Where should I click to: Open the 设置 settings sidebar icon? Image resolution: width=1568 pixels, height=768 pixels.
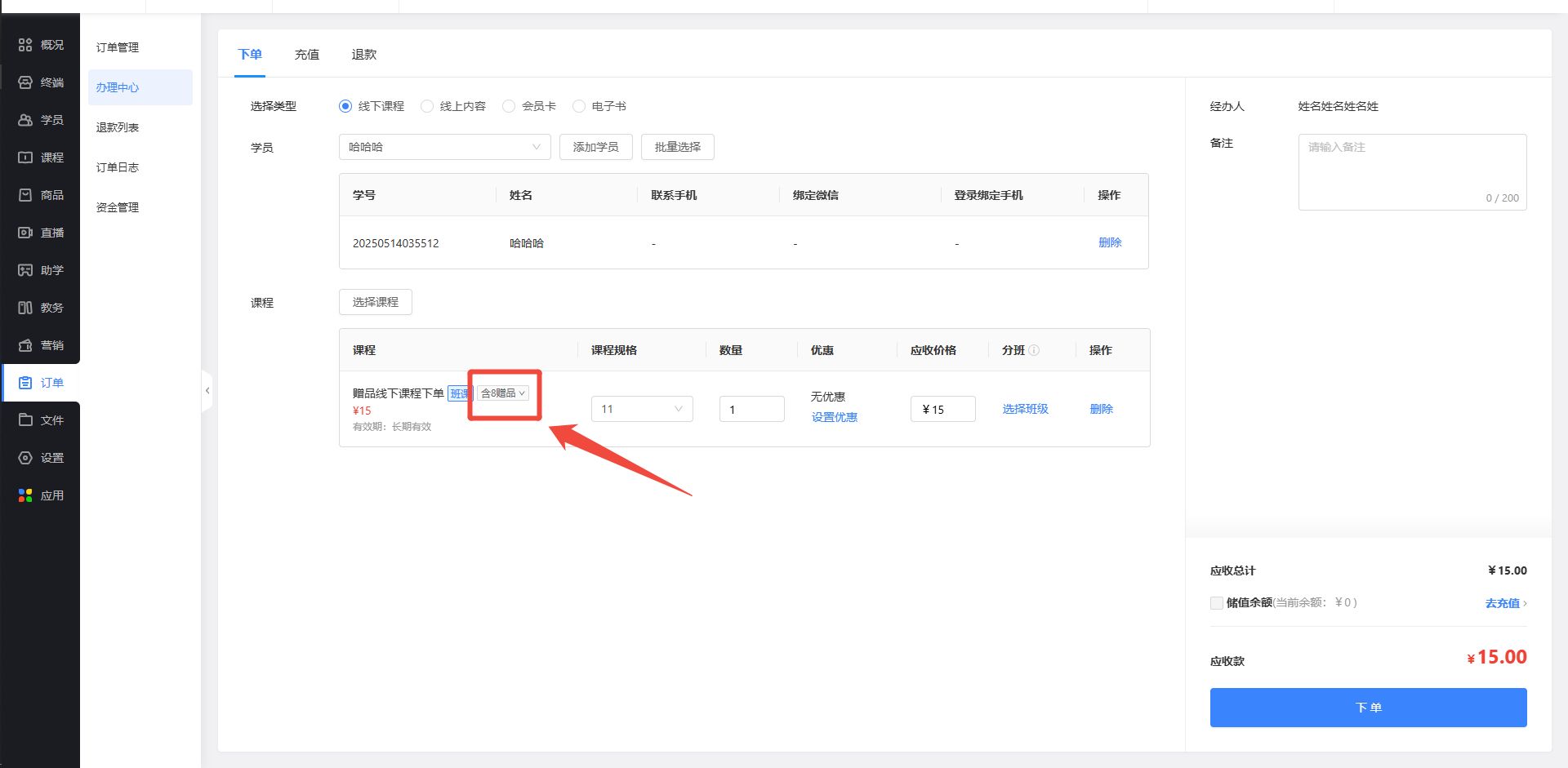click(x=25, y=458)
